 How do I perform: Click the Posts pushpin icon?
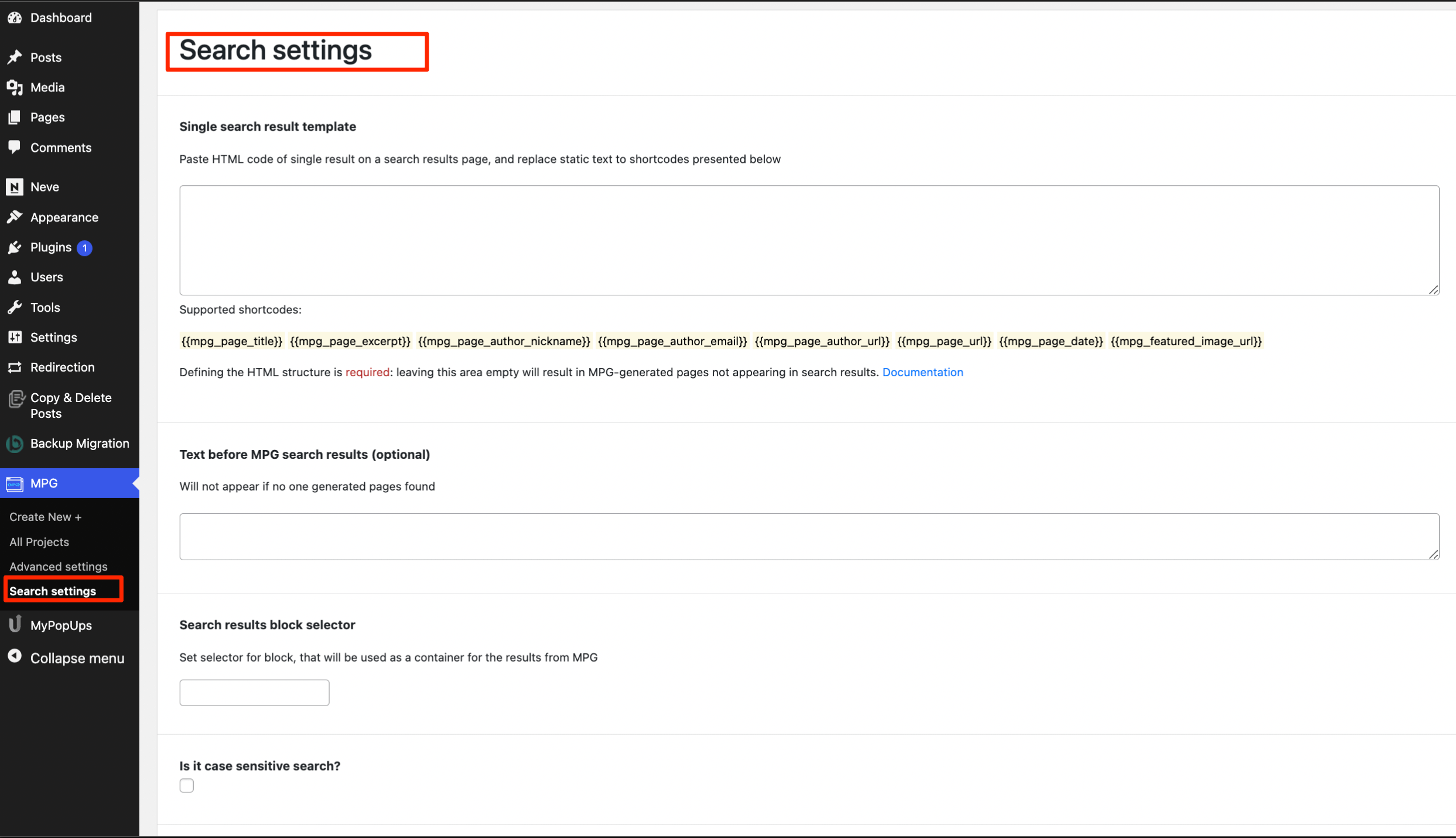point(15,57)
